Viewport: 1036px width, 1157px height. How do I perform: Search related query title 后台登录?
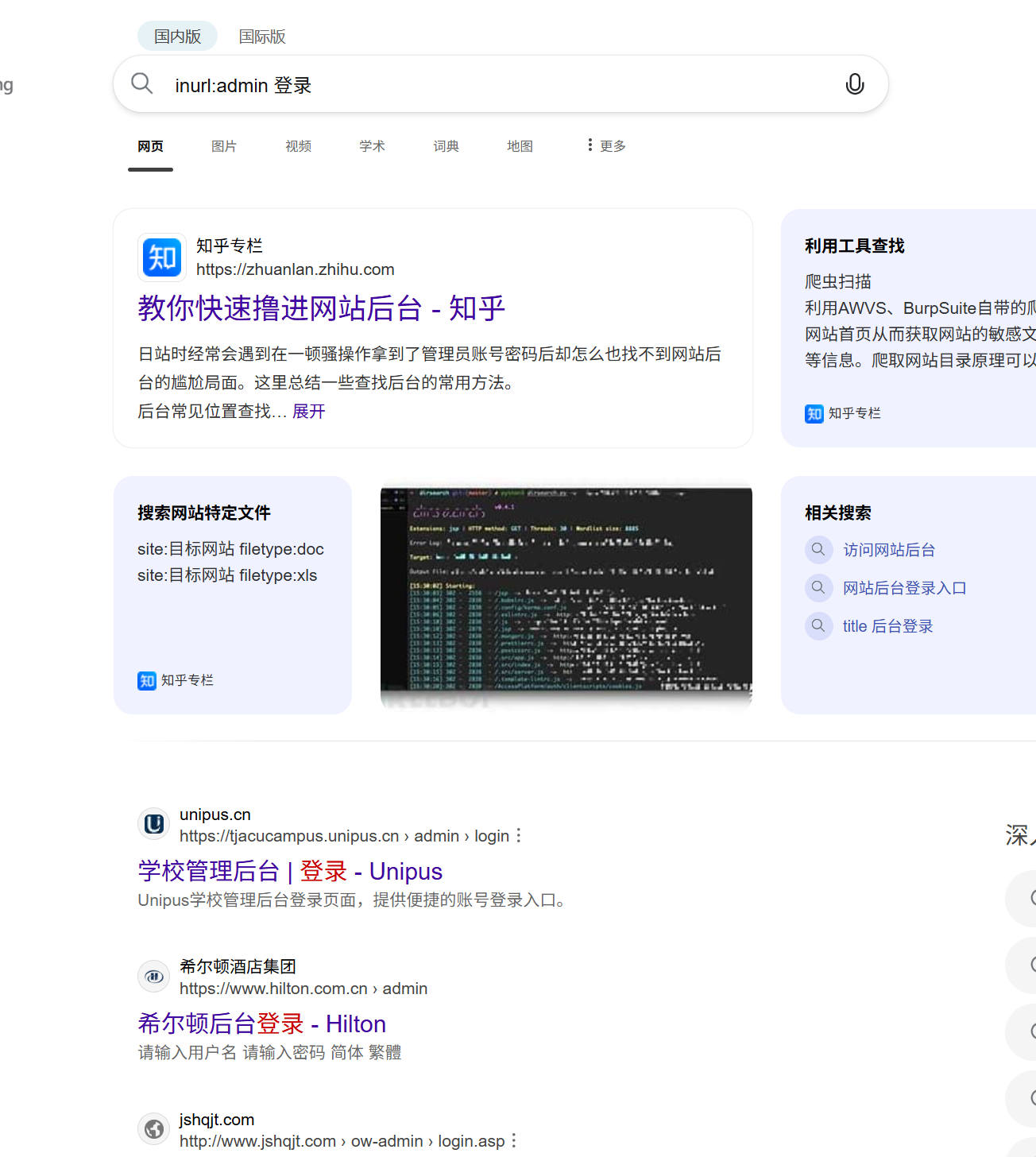tap(888, 626)
